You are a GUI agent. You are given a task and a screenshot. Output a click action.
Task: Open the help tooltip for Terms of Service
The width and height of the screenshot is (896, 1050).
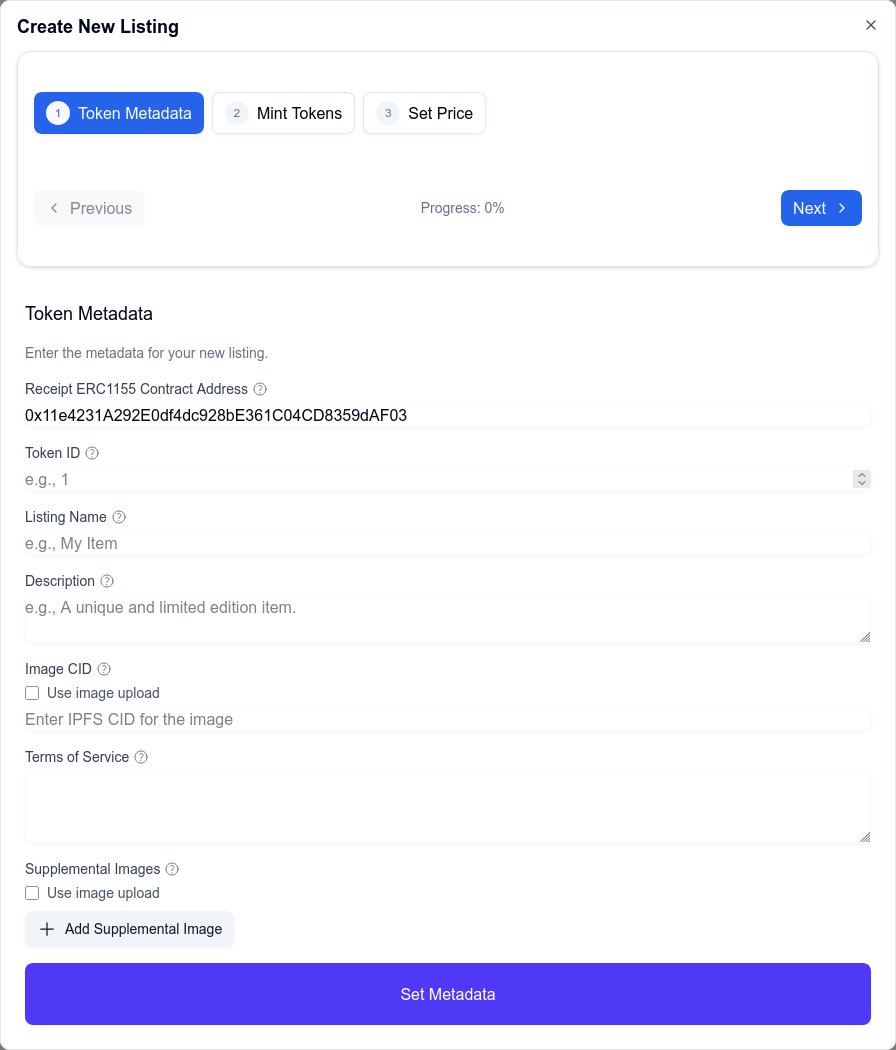[x=140, y=757]
